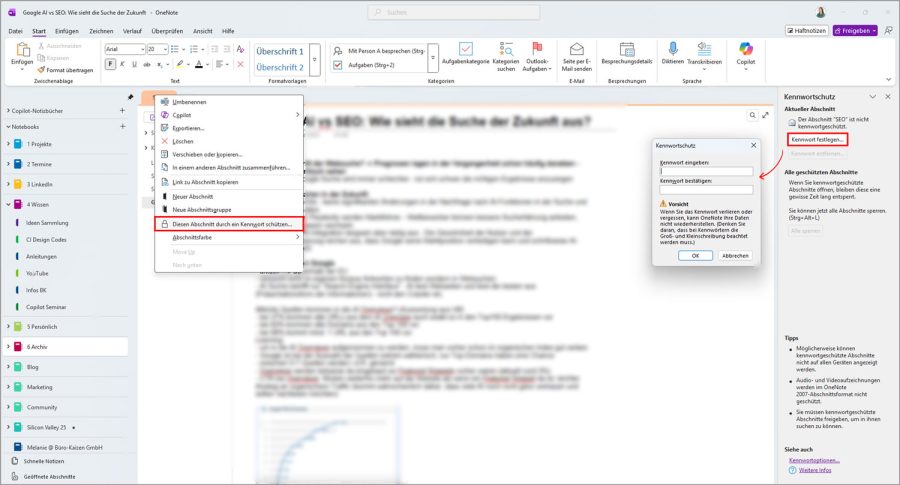Open the Arial font name combo box

[x=125, y=49]
